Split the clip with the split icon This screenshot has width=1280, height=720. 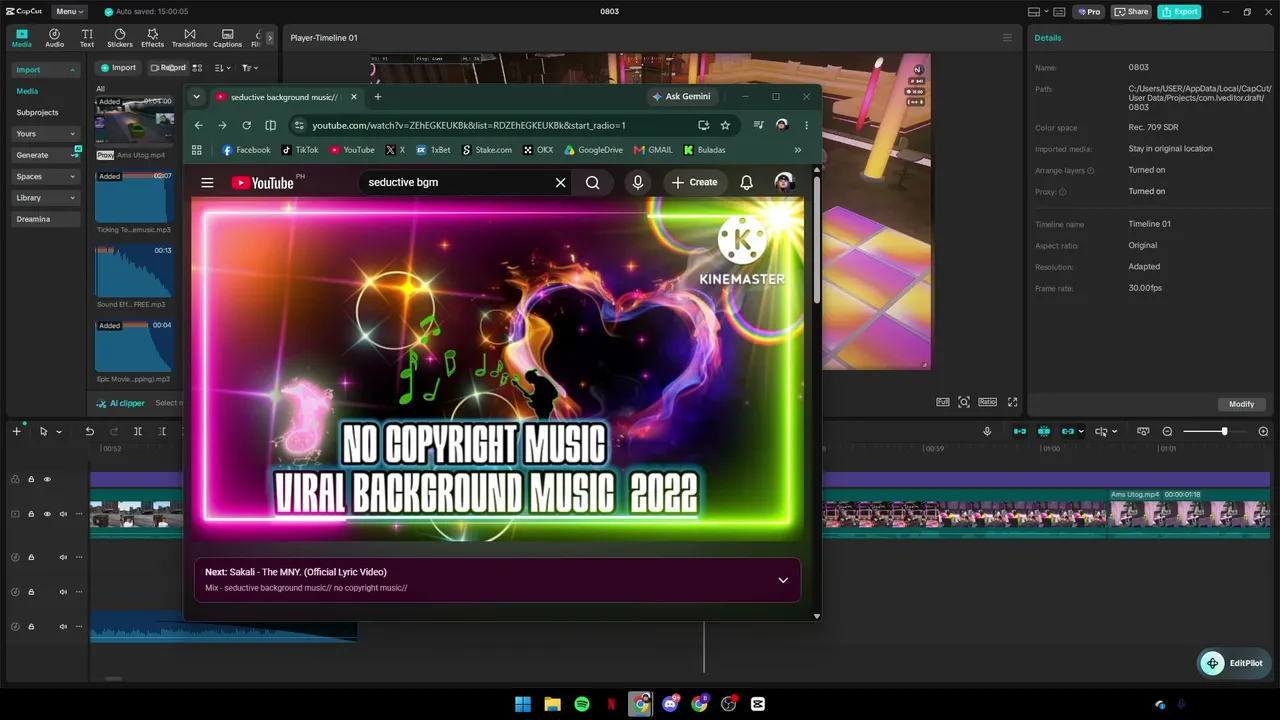point(138,431)
